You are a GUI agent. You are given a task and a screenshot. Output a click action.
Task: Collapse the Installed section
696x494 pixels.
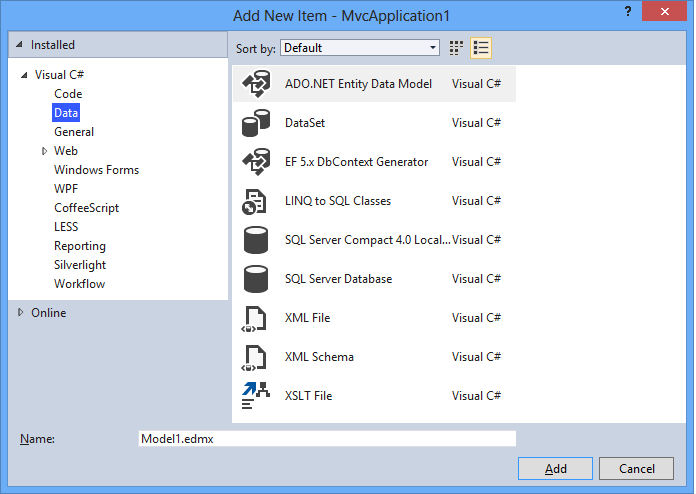[20, 45]
